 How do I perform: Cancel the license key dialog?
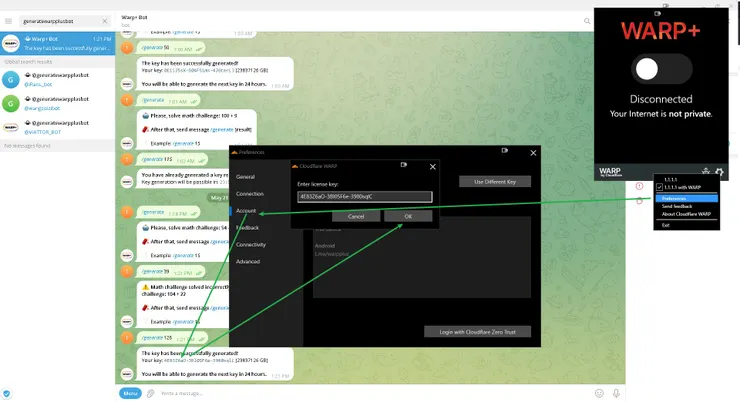pyautogui.click(x=356, y=217)
